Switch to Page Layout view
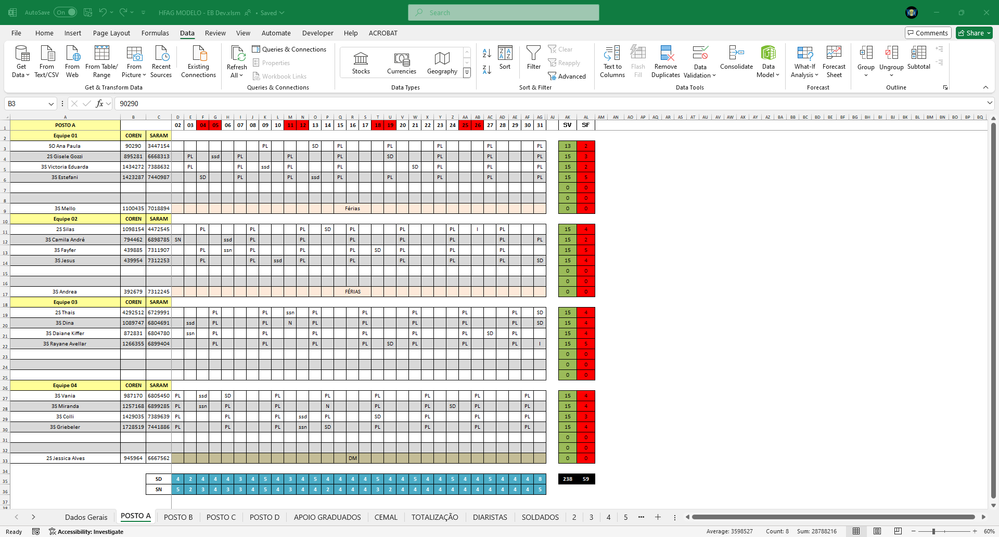 877,531
